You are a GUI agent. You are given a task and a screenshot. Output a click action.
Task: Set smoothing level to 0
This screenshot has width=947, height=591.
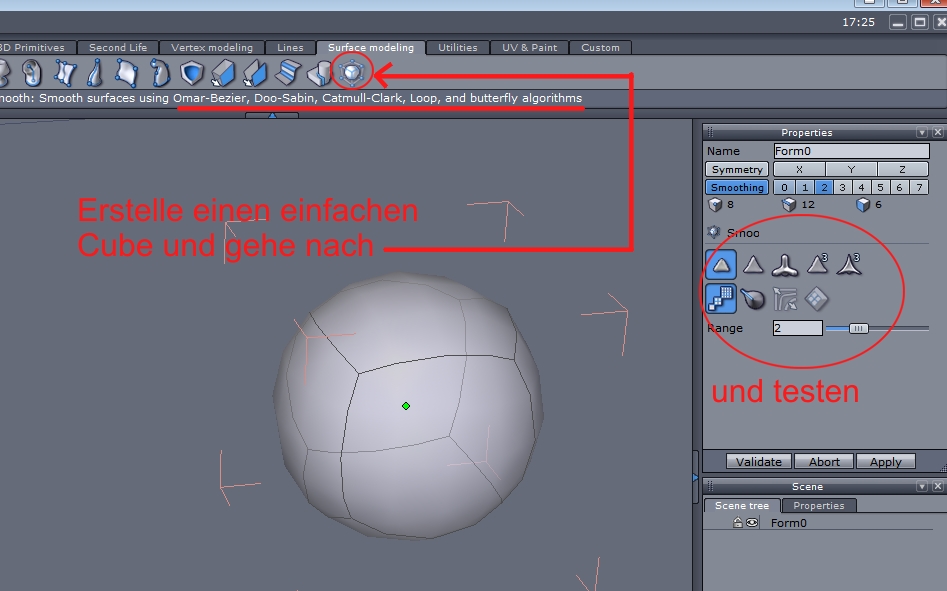(x=784, y=188)
